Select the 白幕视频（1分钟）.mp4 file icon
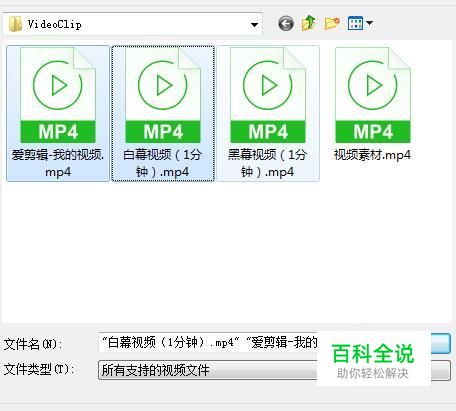This screenshot has width=456, height=411. click(x=163, y=95)
